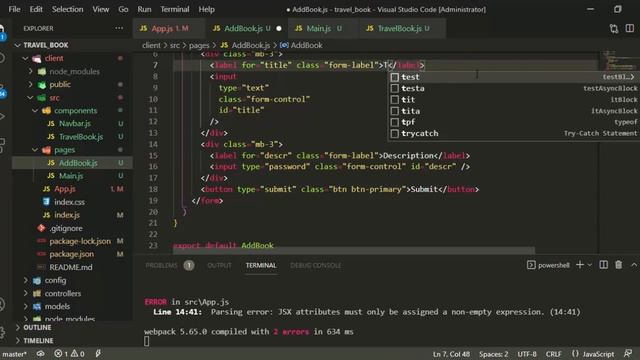Switch to the App.js editor tab
640x360 pixels.
pos(169,28)
